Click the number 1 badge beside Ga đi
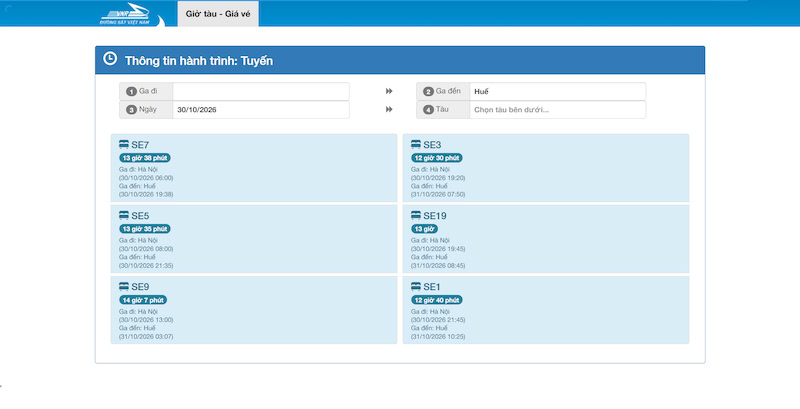The image size is (800, 409). coord(131,92)
